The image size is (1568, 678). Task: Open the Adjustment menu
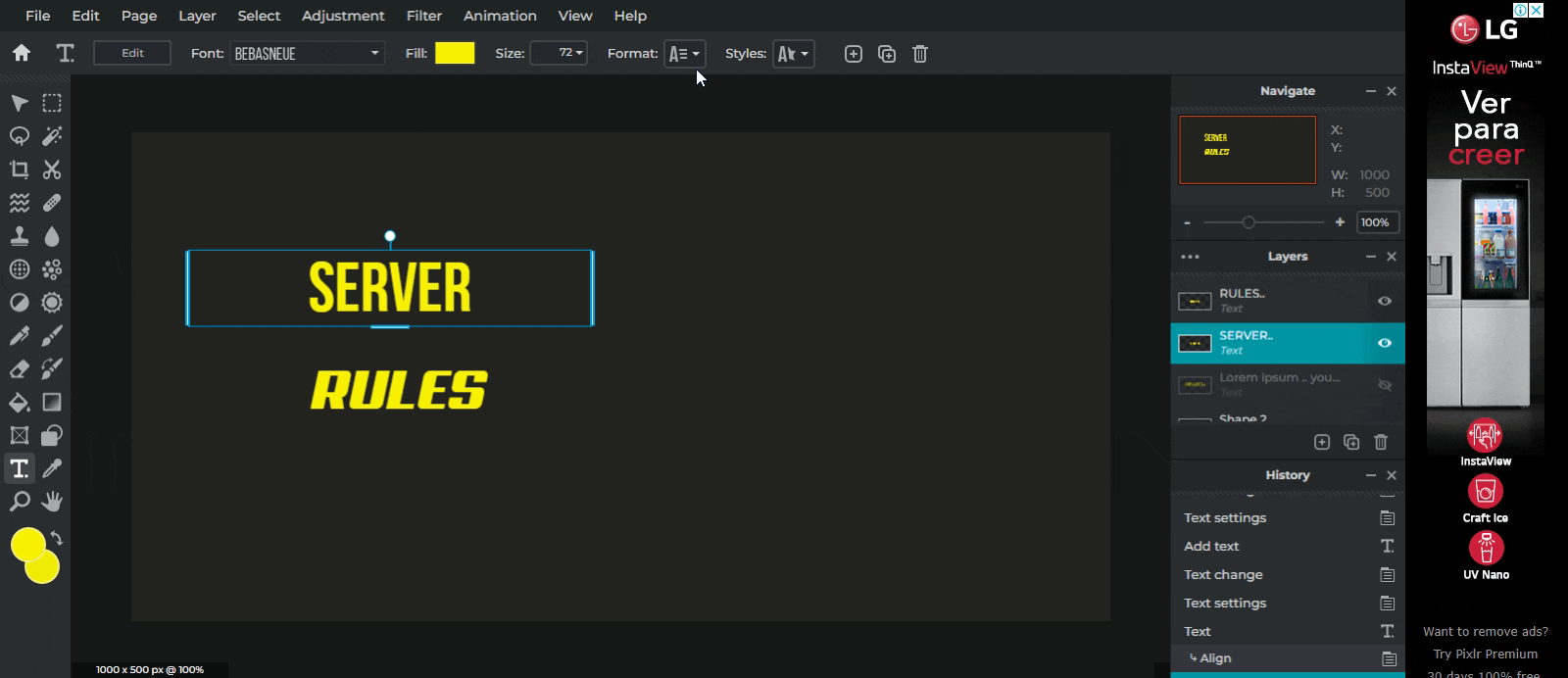pyautogui.click(x=343, y=16)
